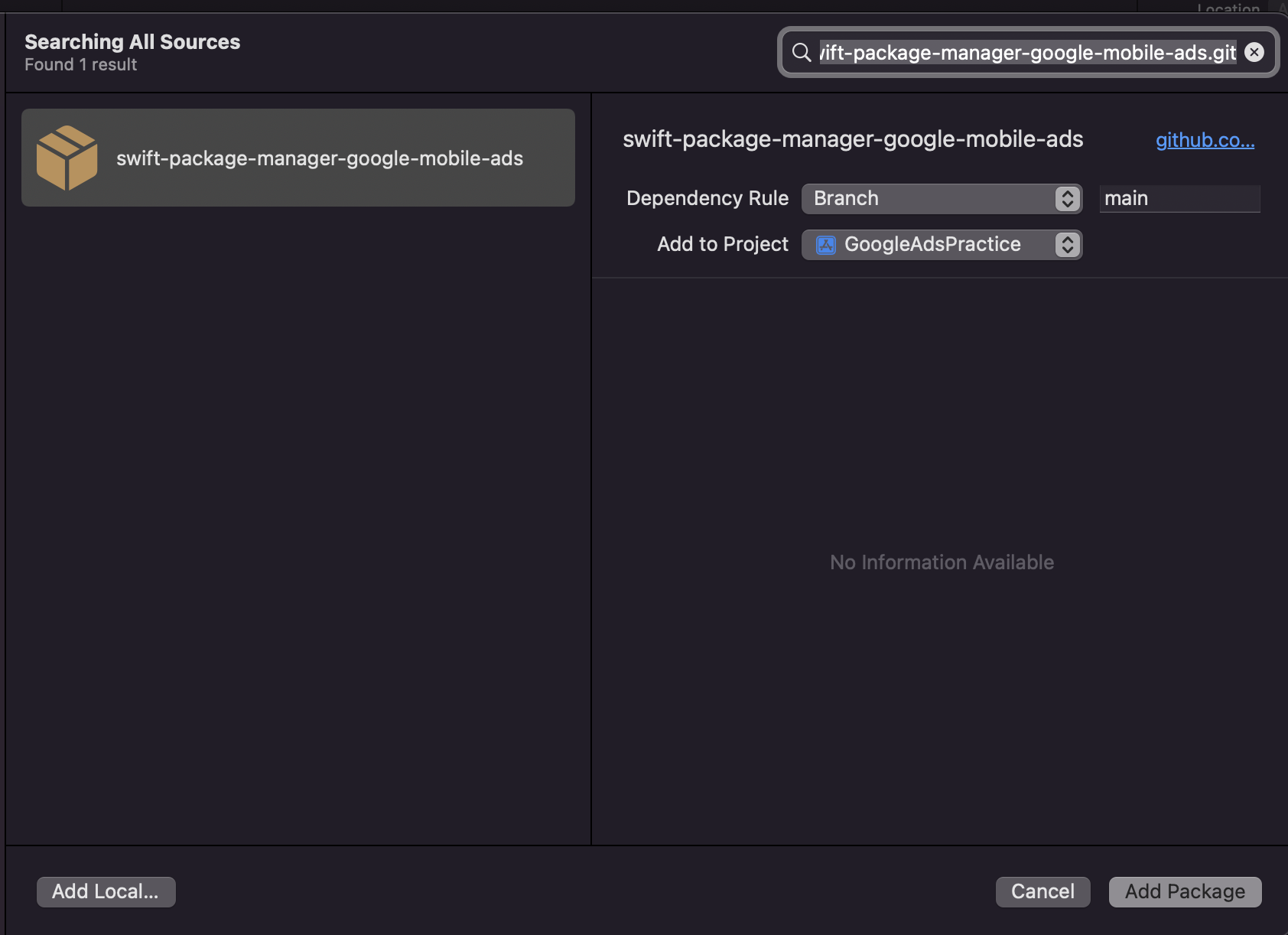
Task: Click the package URL search field
Action: [x=1027, y=52]
